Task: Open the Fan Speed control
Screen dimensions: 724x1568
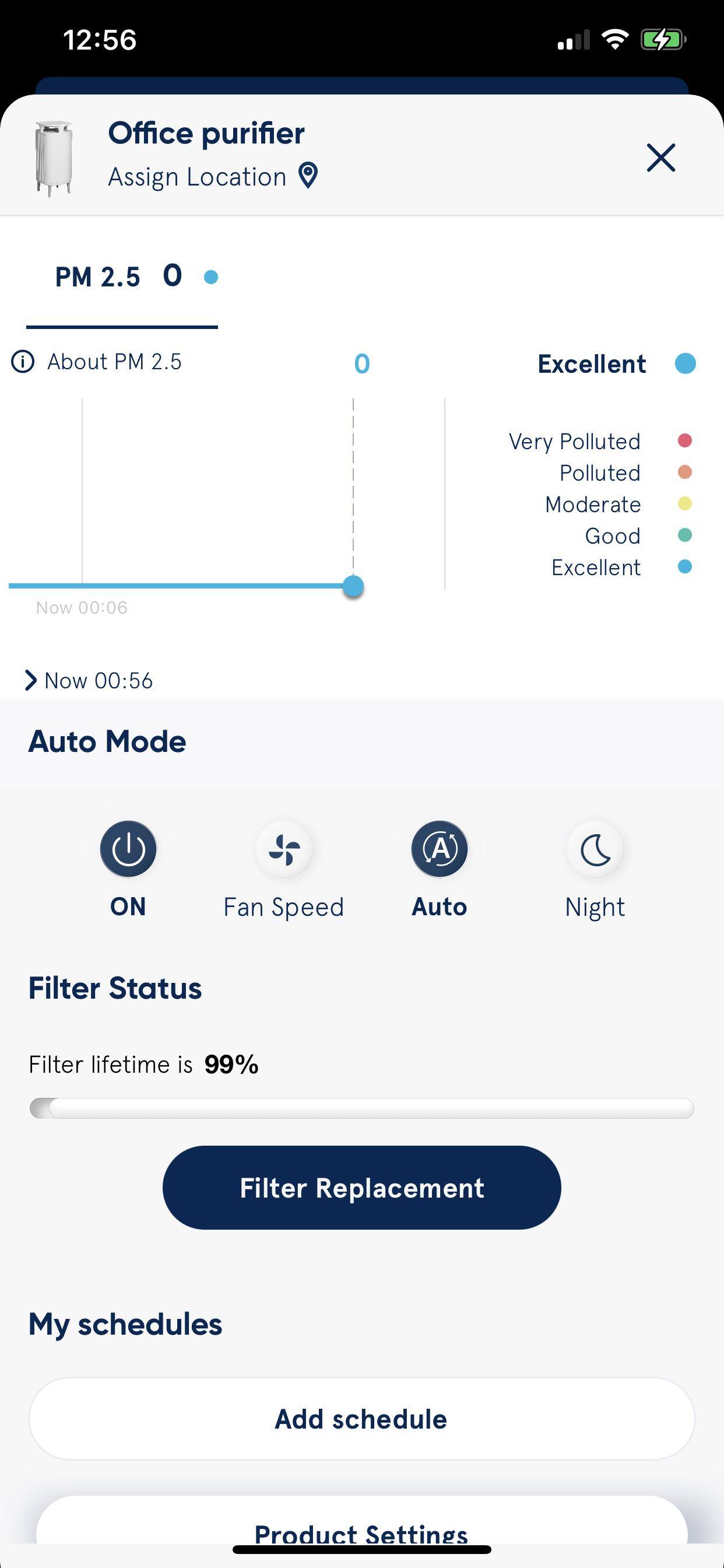Action: click(284, 849)
